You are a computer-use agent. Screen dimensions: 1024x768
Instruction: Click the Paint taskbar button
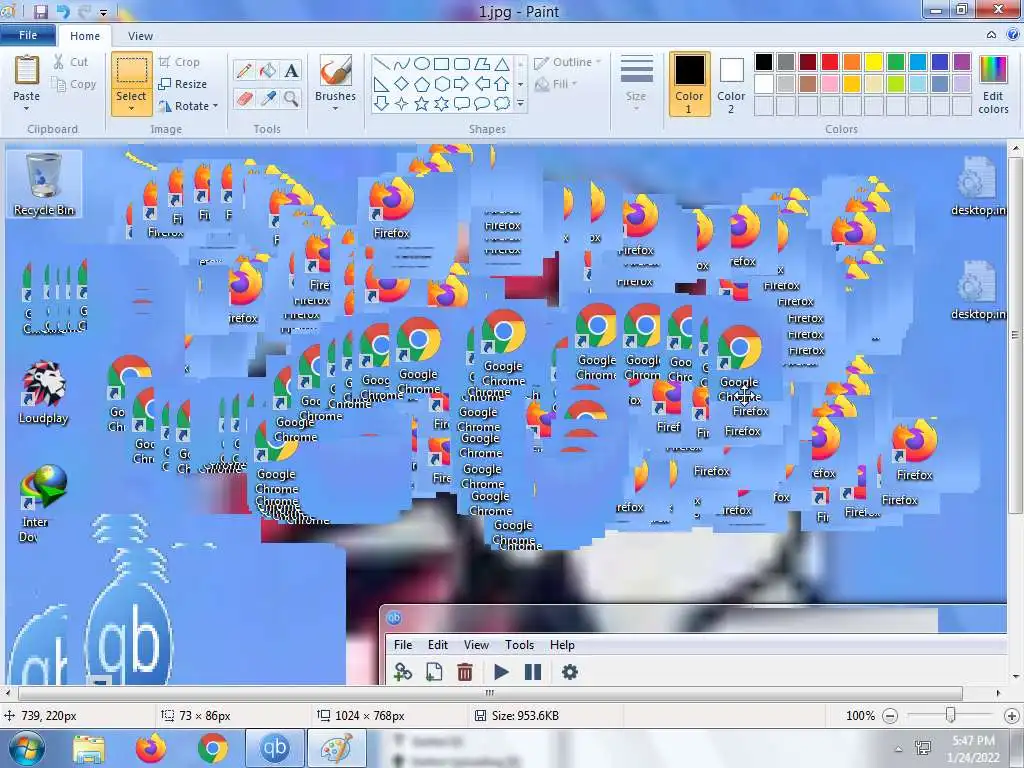pos(337,748)
